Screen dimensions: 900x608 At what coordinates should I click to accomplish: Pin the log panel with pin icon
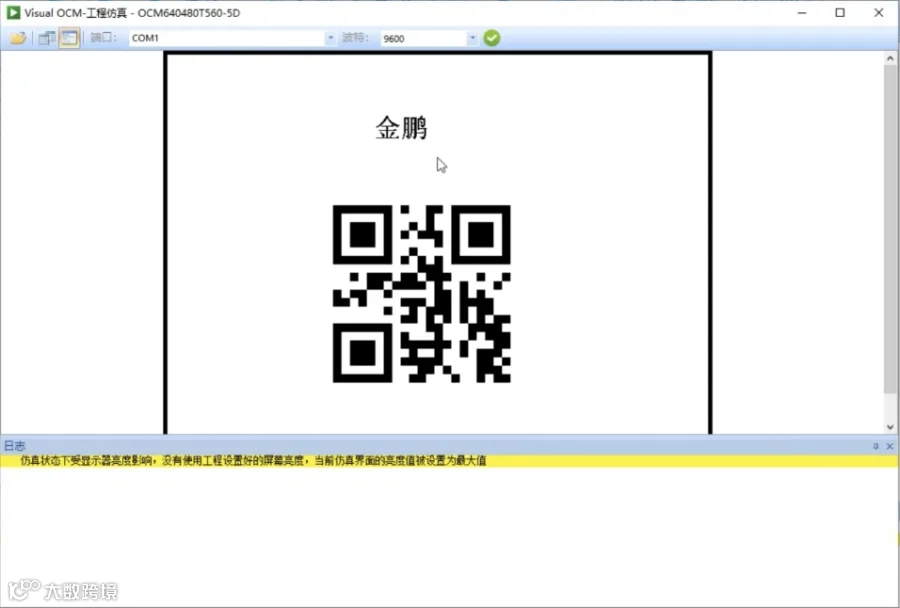[876, 446]
